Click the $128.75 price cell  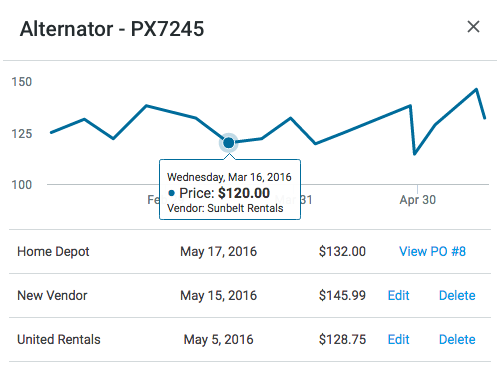[342, 340]
